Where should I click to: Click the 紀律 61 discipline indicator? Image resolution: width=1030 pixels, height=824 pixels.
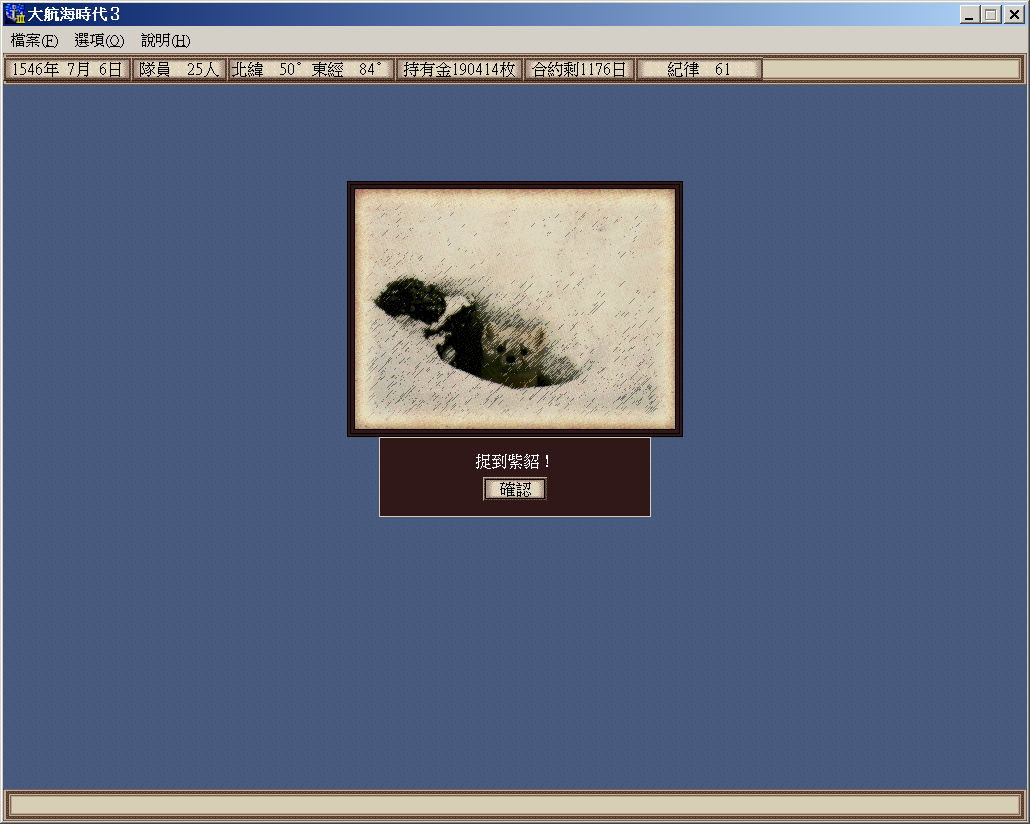coord(699,70)
